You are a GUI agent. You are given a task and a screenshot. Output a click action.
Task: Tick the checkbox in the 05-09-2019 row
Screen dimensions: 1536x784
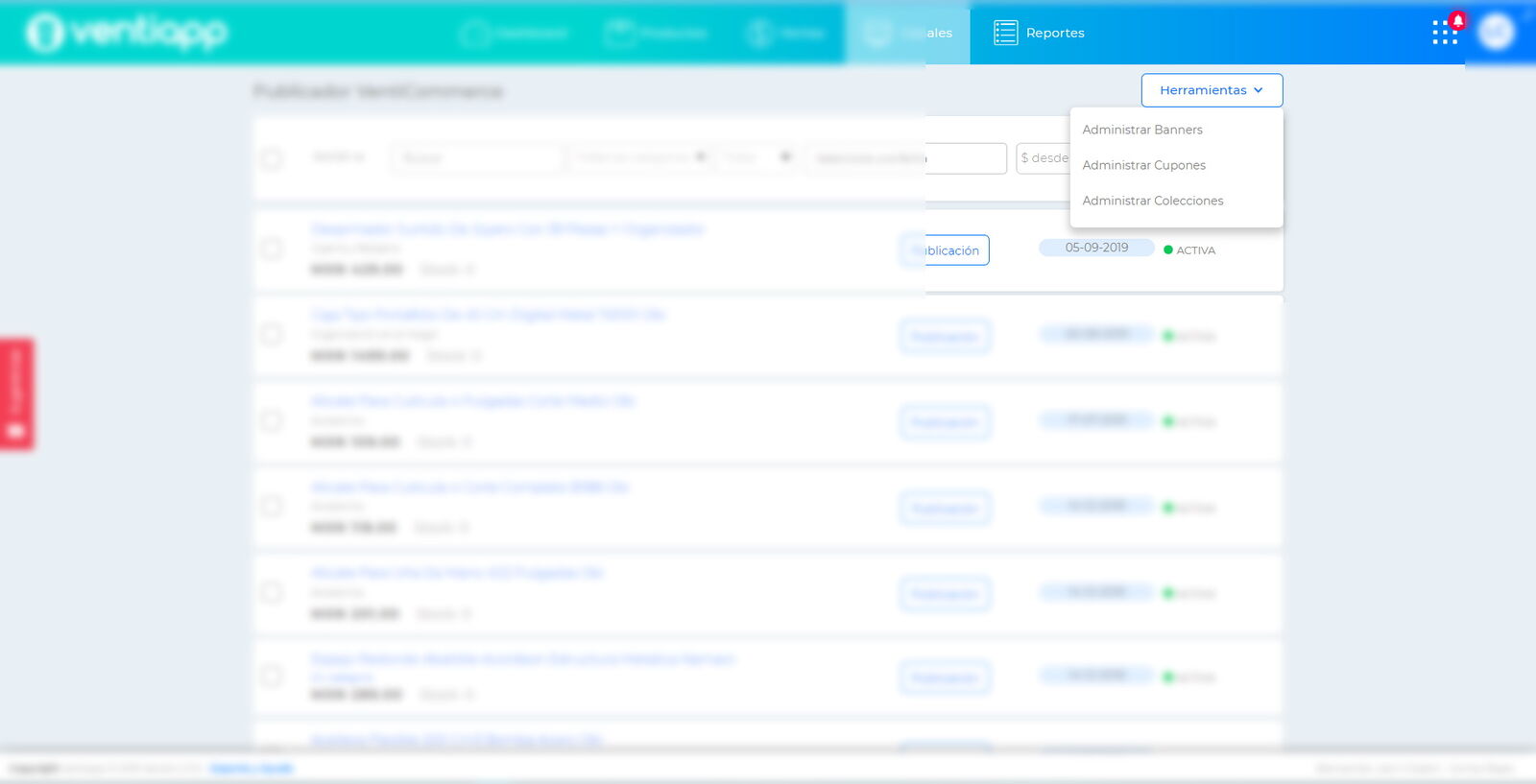coord(272,249)
